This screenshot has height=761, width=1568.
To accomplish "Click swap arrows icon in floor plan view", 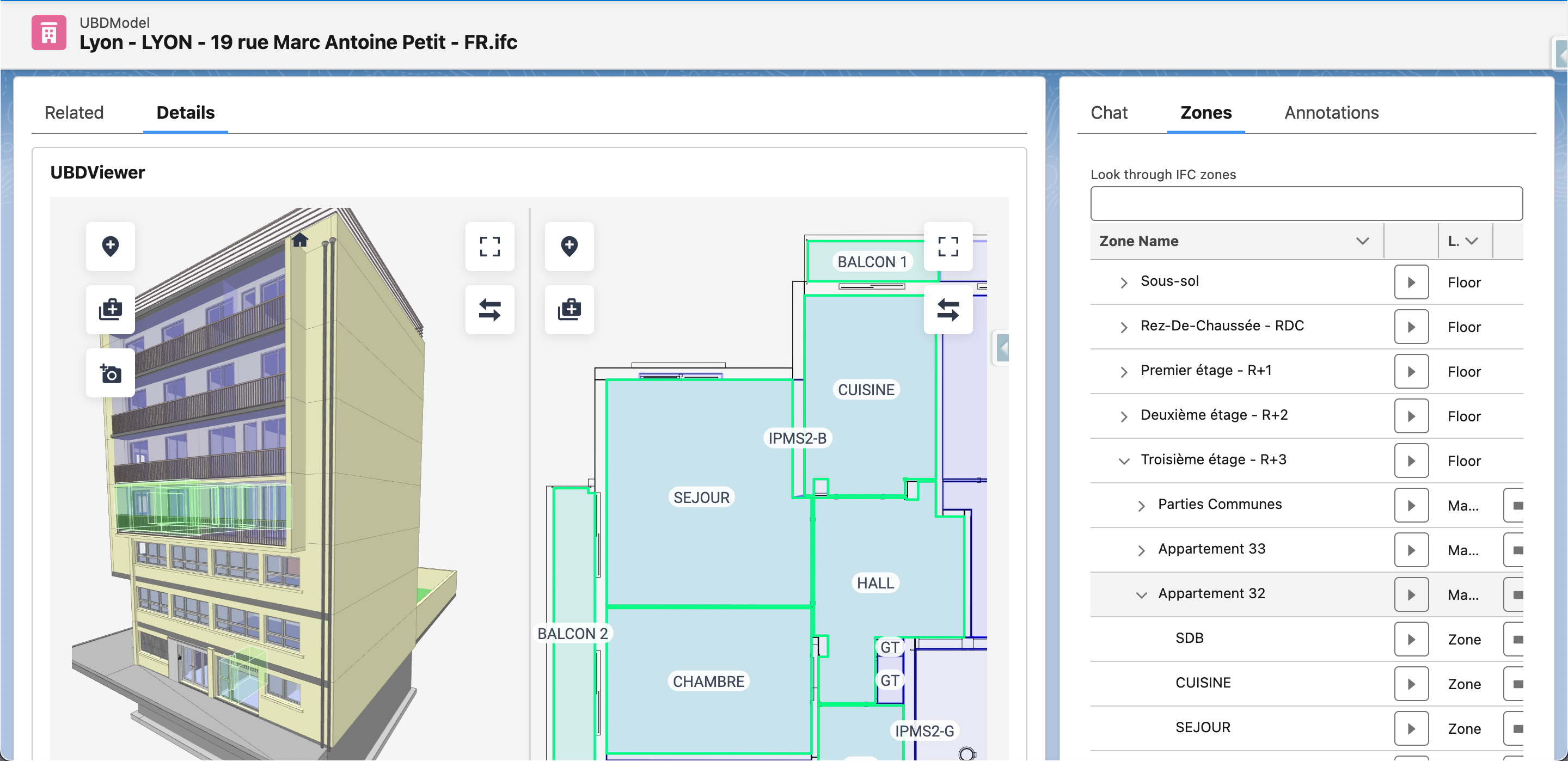I will point(948,310).
